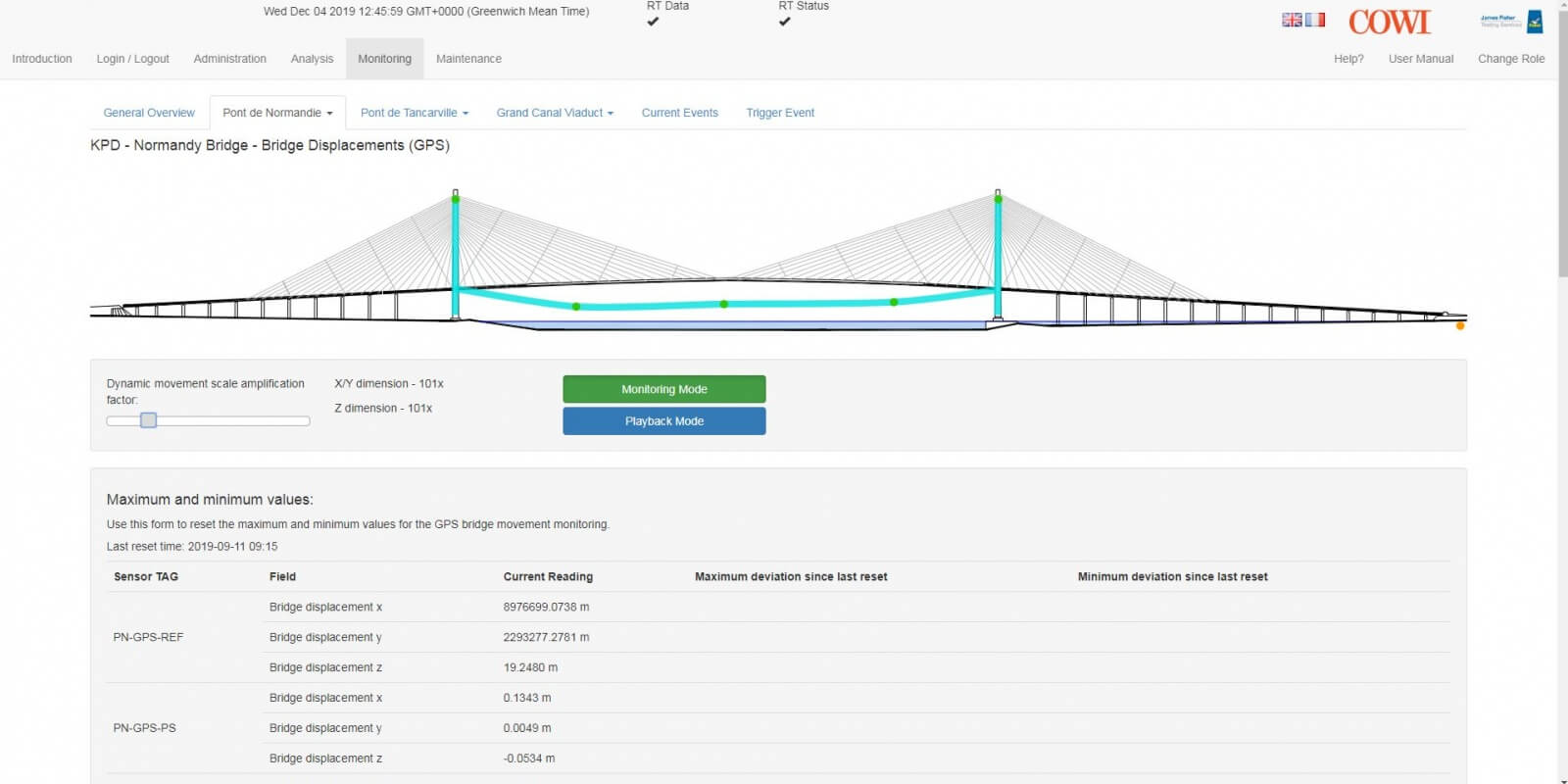Open the User Manual link
This screenshot has height=784, width=1568.
click(1420, 59)
